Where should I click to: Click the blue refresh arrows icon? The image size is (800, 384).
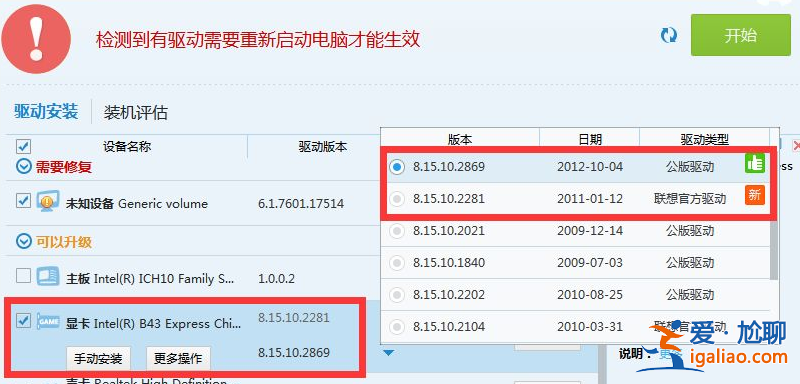668,35
